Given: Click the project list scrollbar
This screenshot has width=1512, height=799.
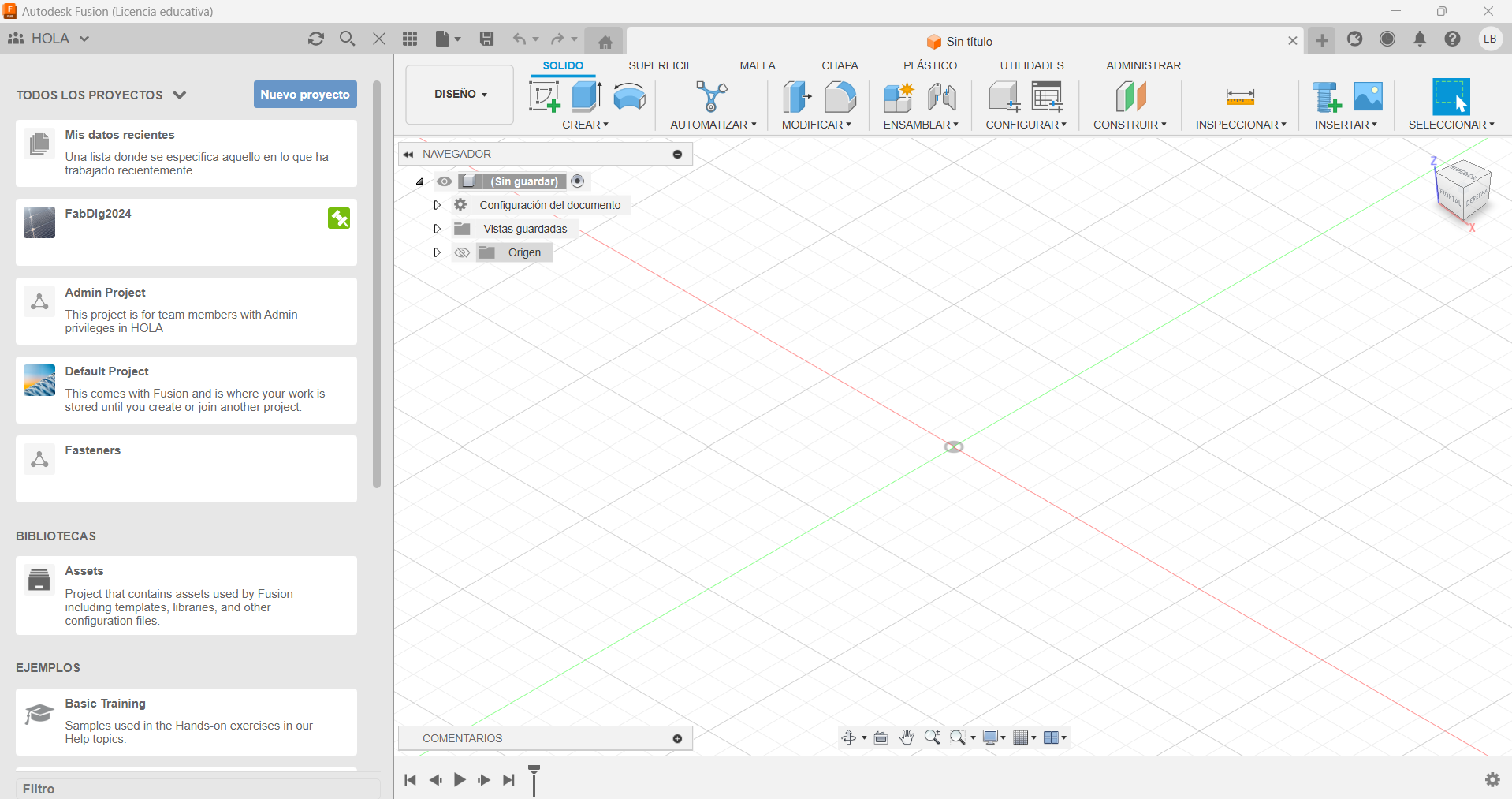Looking at the screenshot, I should (x=377, y=284).
